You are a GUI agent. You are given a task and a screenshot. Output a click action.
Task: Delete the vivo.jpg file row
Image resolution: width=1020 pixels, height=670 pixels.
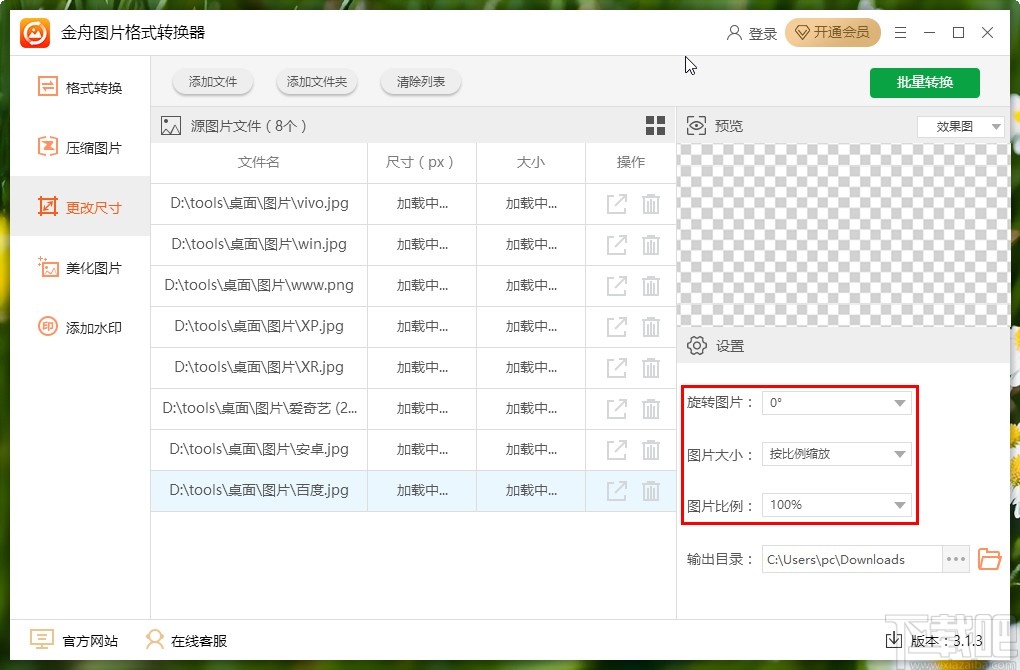(x=651, y=203)
